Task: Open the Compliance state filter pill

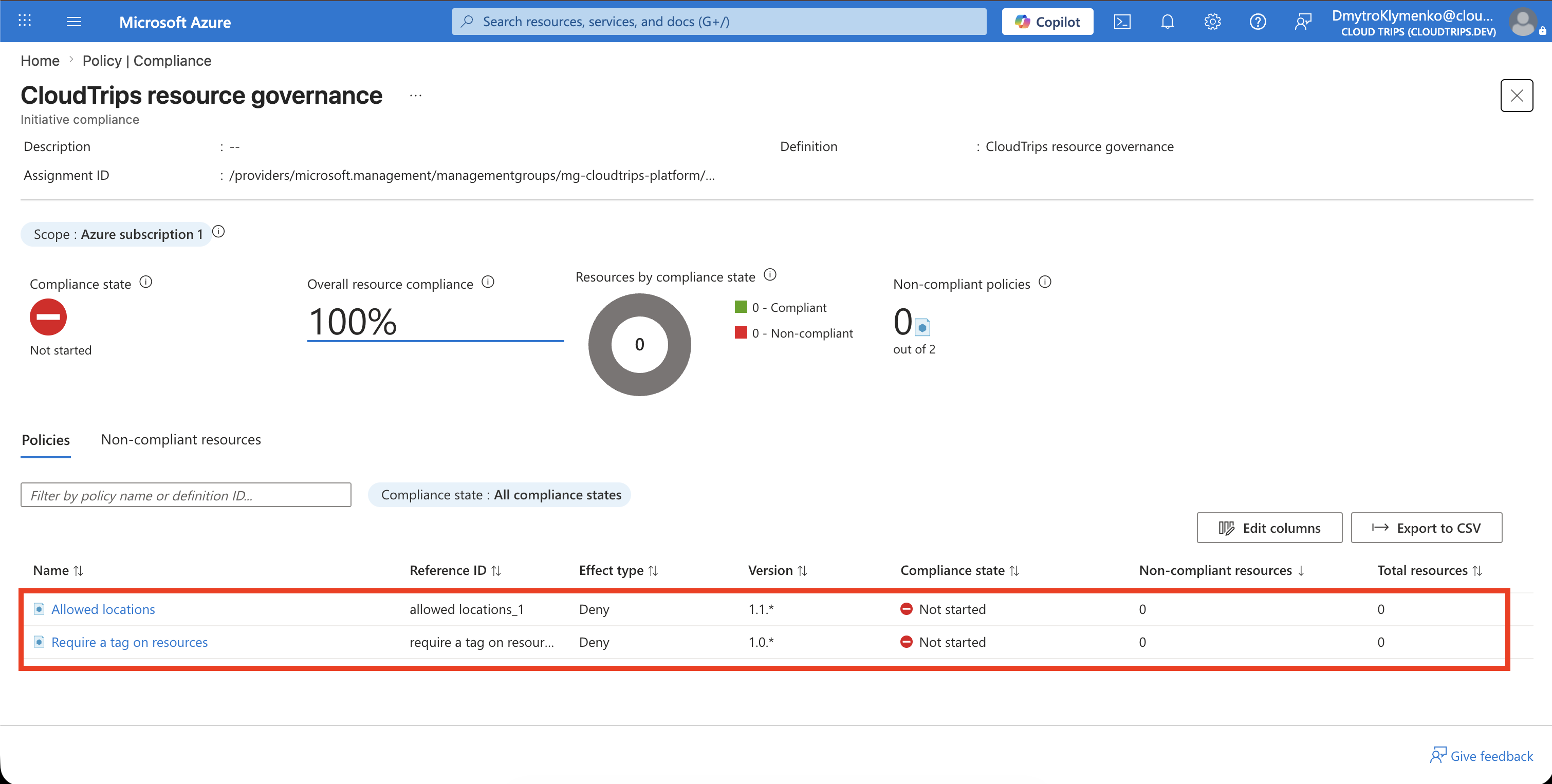Action: pos(500,495)
